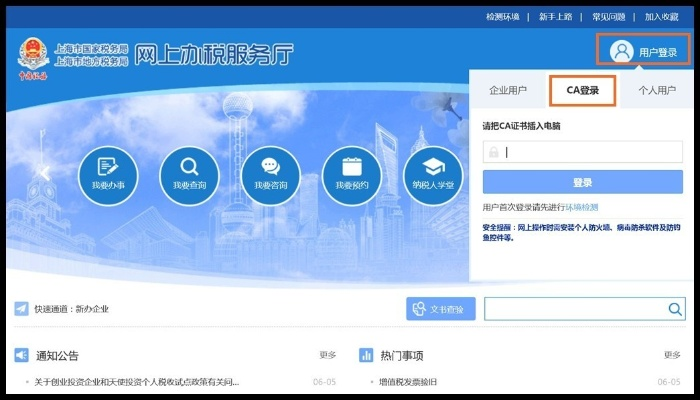Click the search magnifier icon in search box
This screenshot has height=400, width=700.
(x=675, y=309)
